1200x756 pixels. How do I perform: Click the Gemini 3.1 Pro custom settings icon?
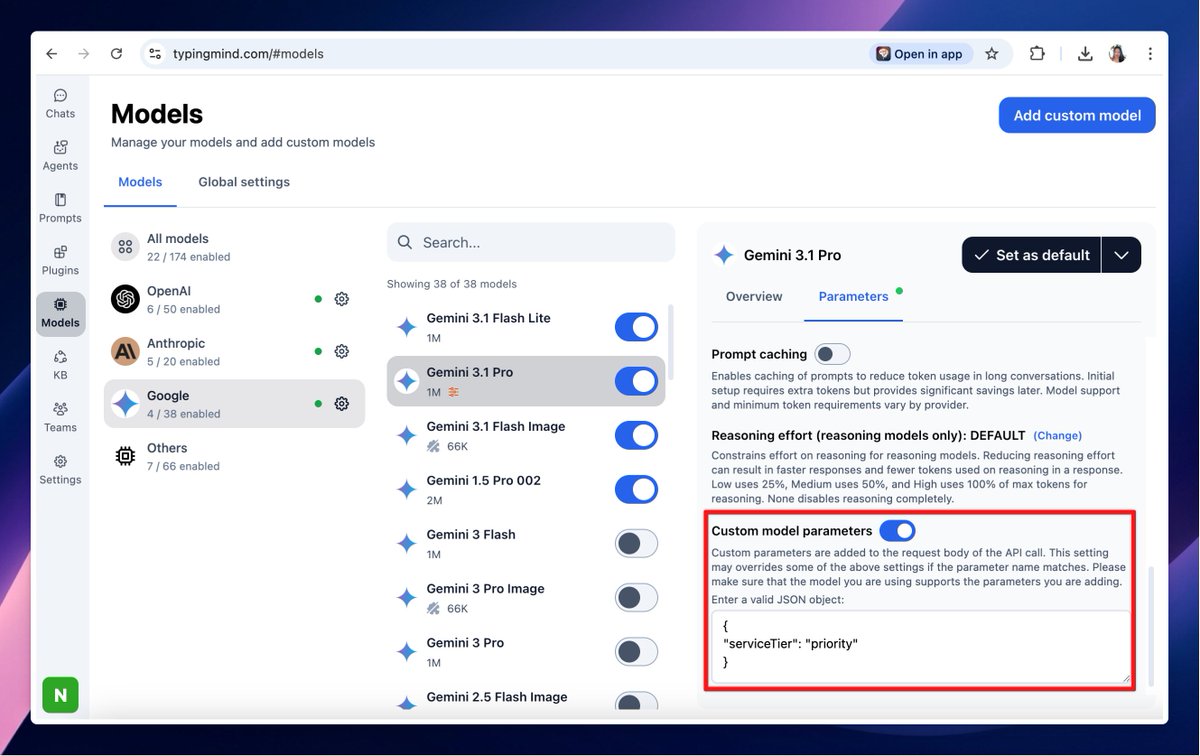(x=453, y=392)
